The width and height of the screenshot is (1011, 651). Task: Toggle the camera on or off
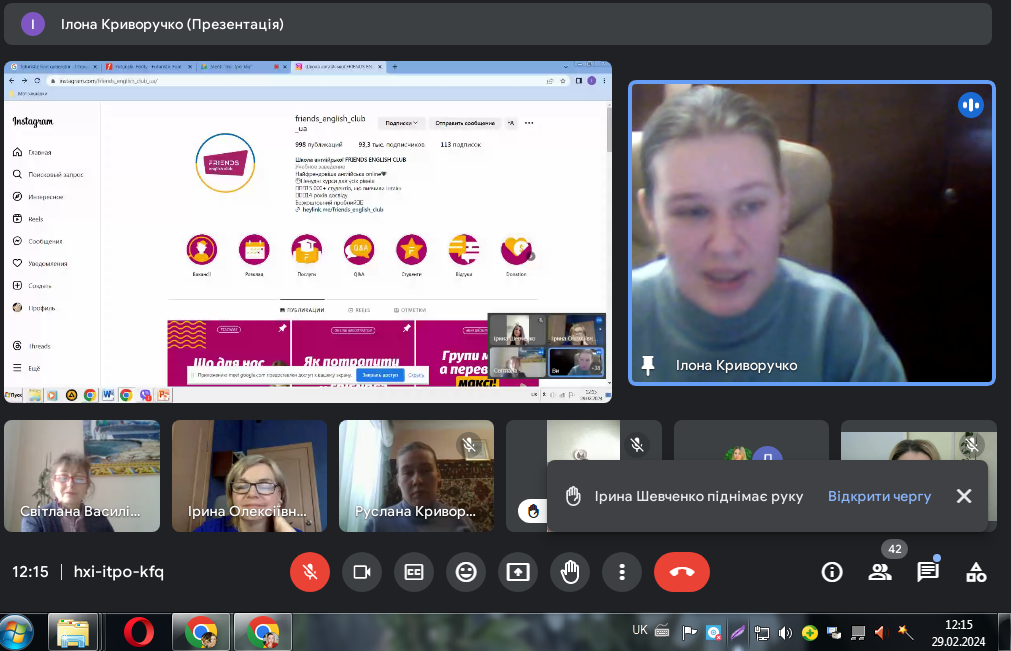click(362, 572)
